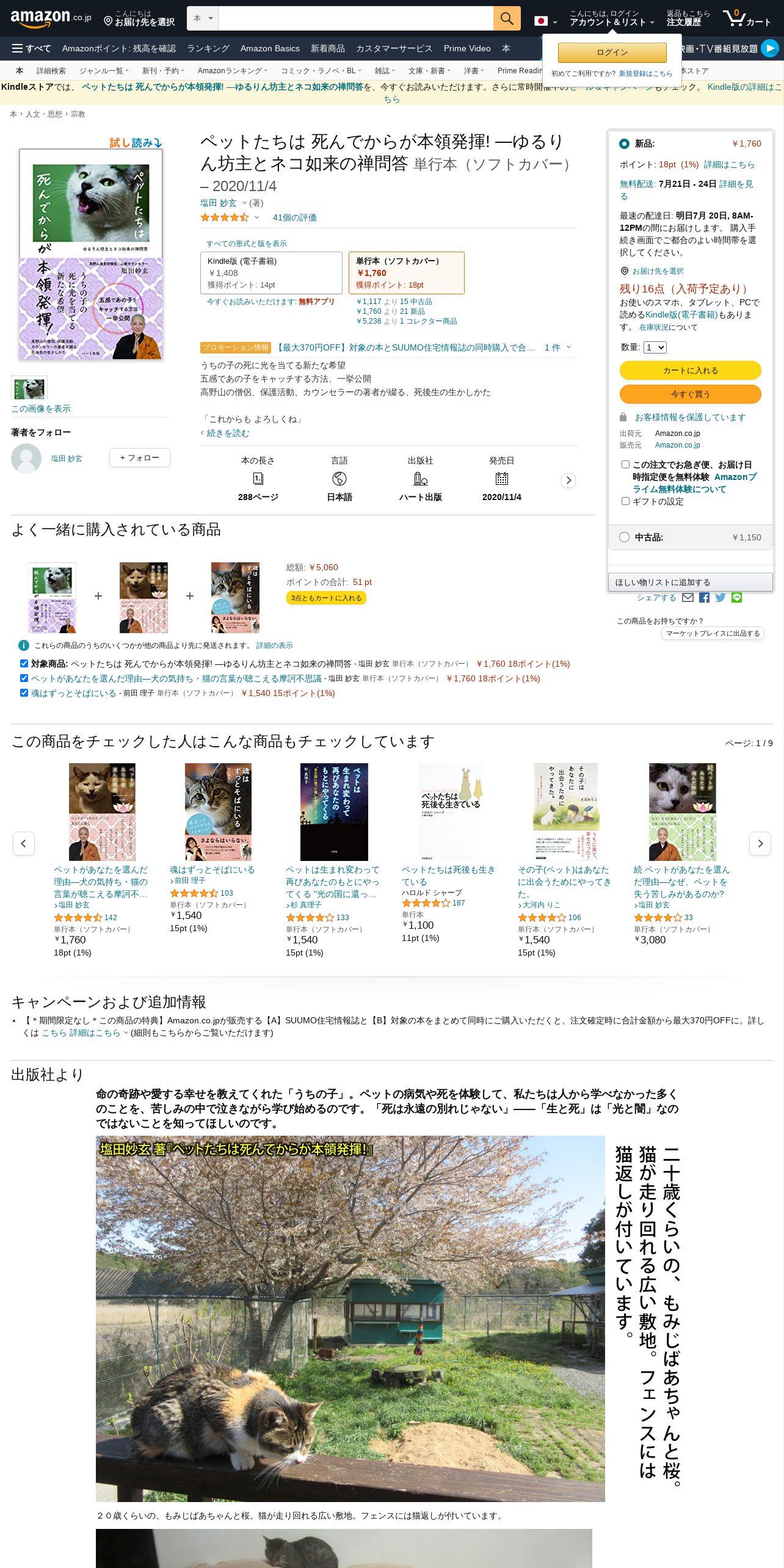Go to previous page of checked products carousel
The height and width of the screenshot is (1568, 784).
tap(24, 843)
